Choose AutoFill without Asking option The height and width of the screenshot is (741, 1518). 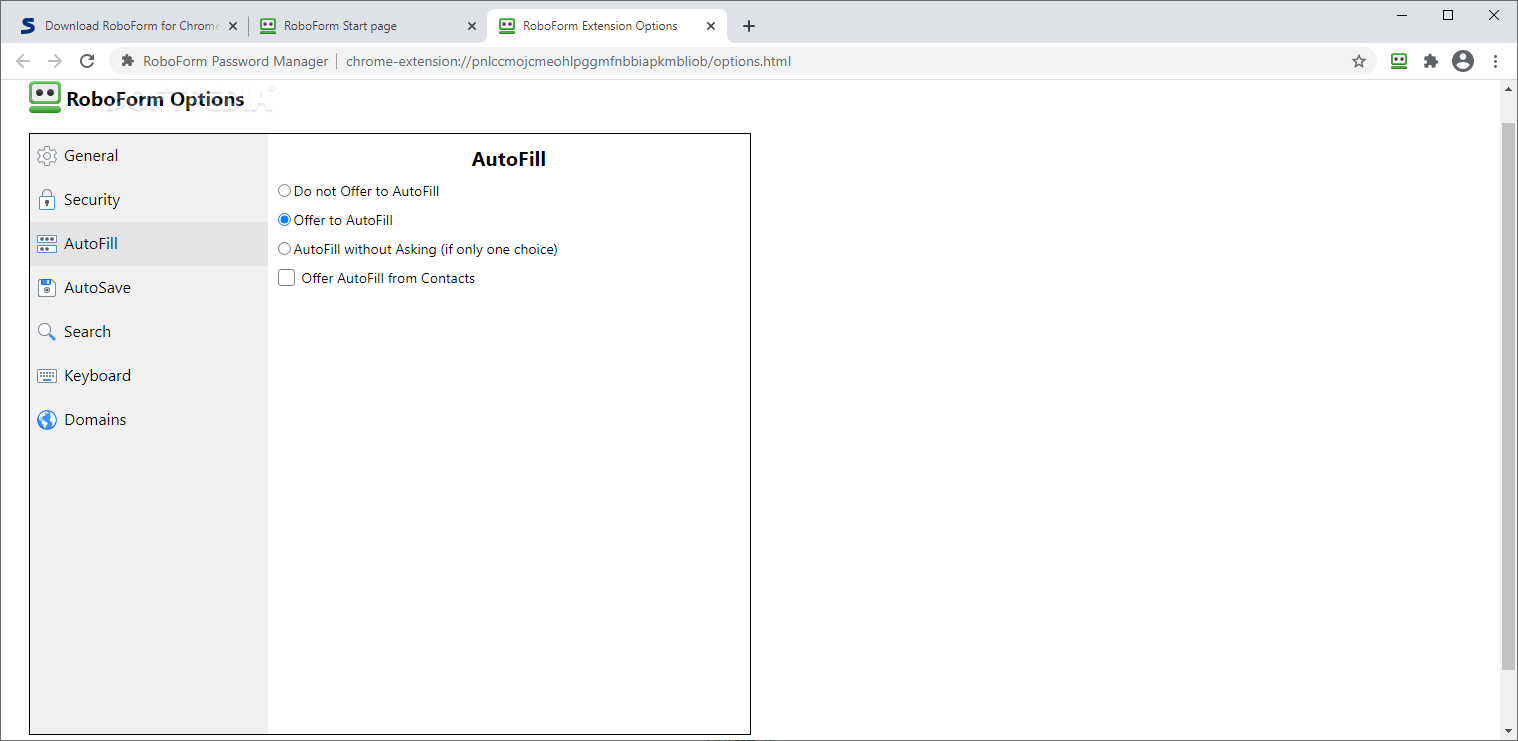tap(284, 248)
